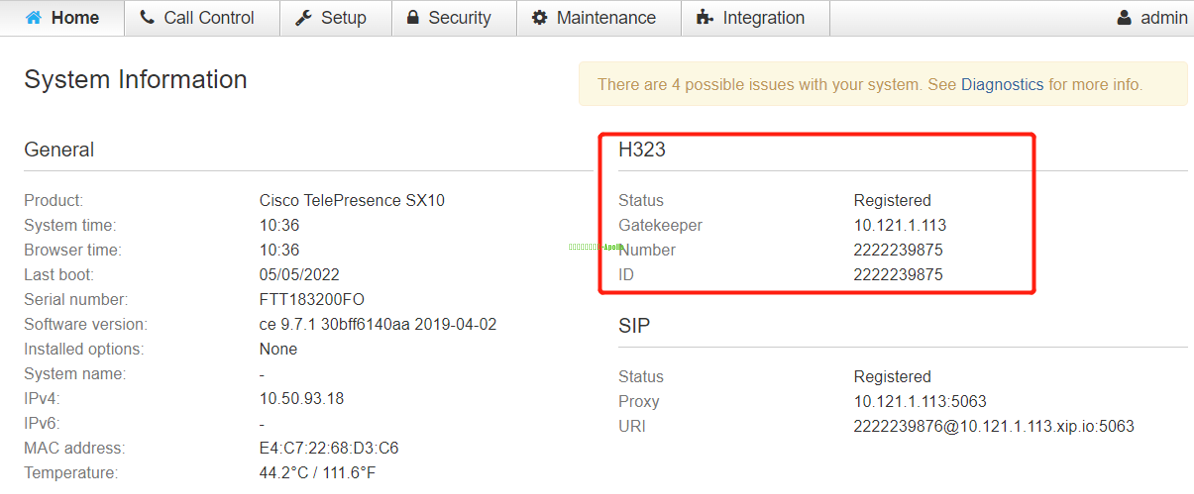Open the Setup menu
This screenshot has width=1194, height=494.
343,18
